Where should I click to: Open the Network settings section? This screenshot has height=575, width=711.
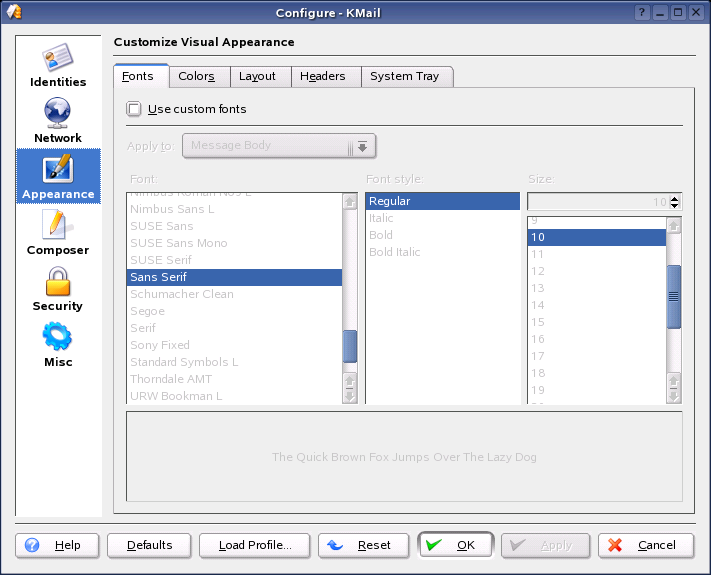pyautogui.click(x=58, y=120)
